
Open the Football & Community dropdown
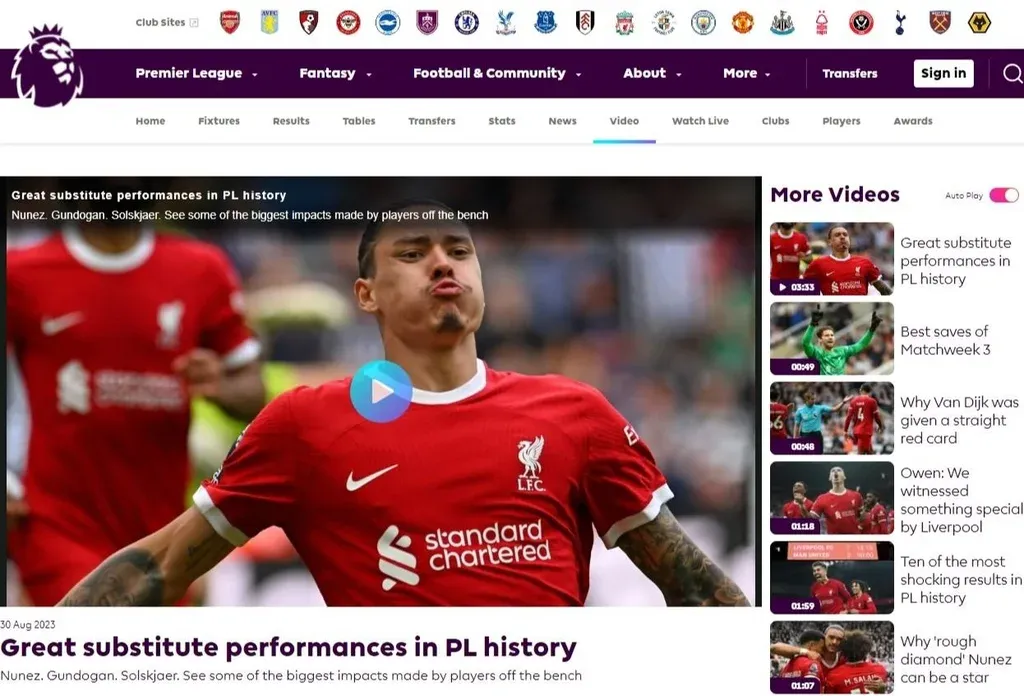(x=496, y=73)
